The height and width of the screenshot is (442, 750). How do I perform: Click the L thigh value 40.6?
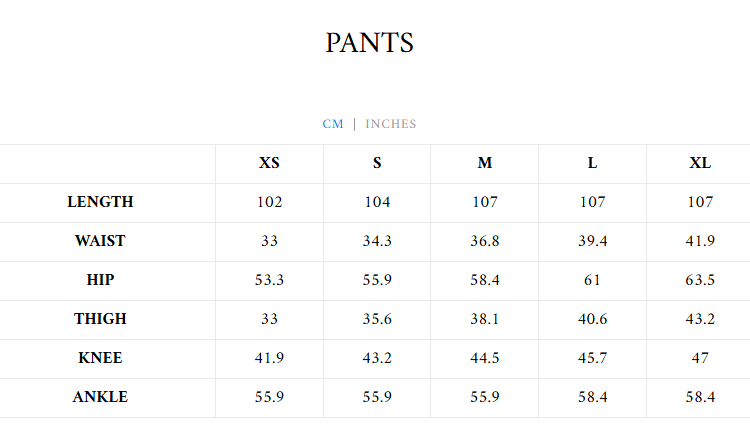pyautogui.click(x=592, y=319)
